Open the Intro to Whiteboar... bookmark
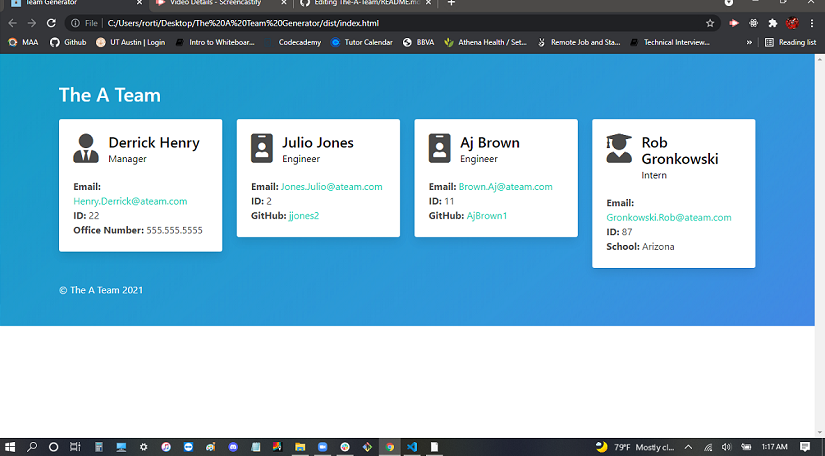This screenshot has width=825, height=456. tap(215, 42)
